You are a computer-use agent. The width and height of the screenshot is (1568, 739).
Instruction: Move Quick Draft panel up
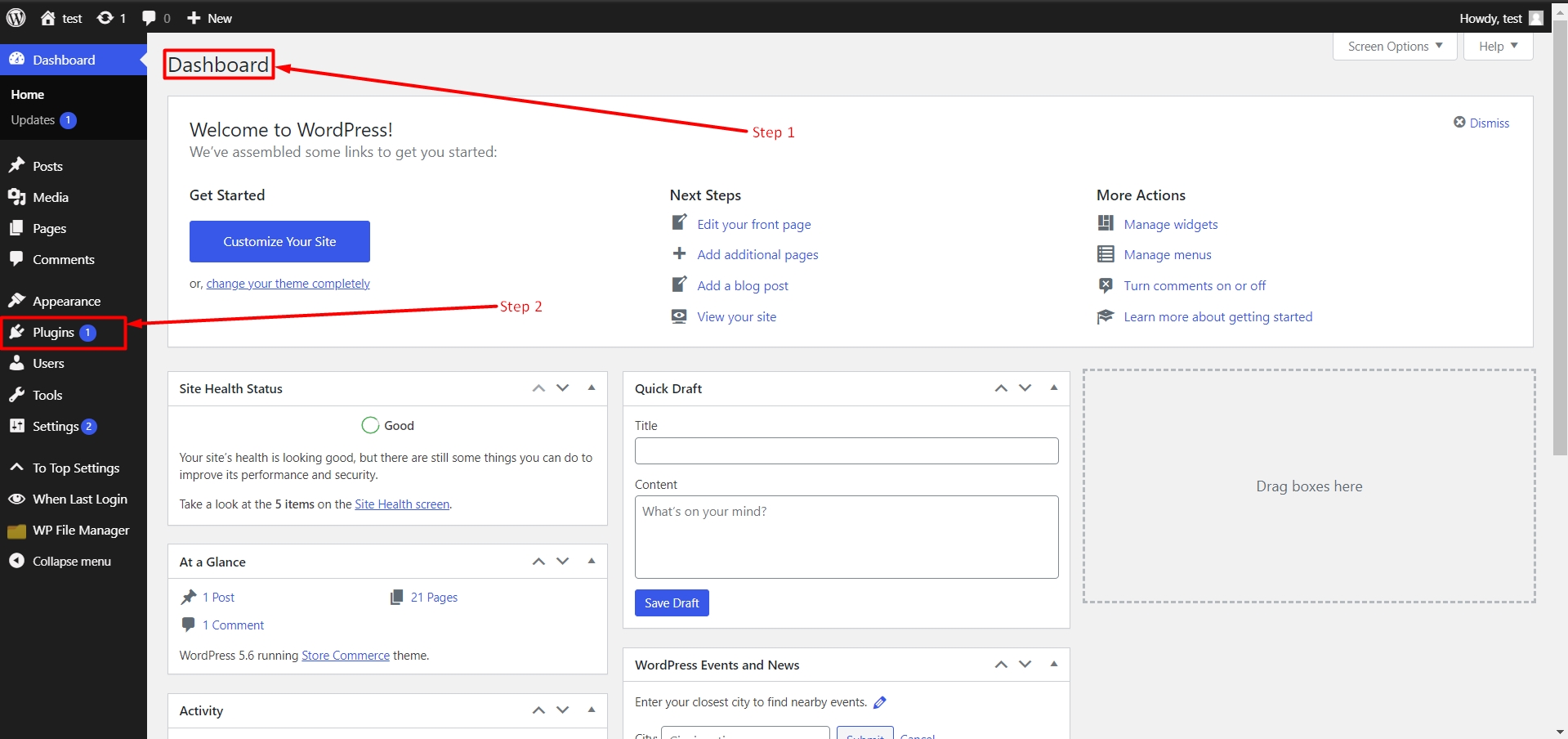pyautogui.click(x=1001, y=388)
